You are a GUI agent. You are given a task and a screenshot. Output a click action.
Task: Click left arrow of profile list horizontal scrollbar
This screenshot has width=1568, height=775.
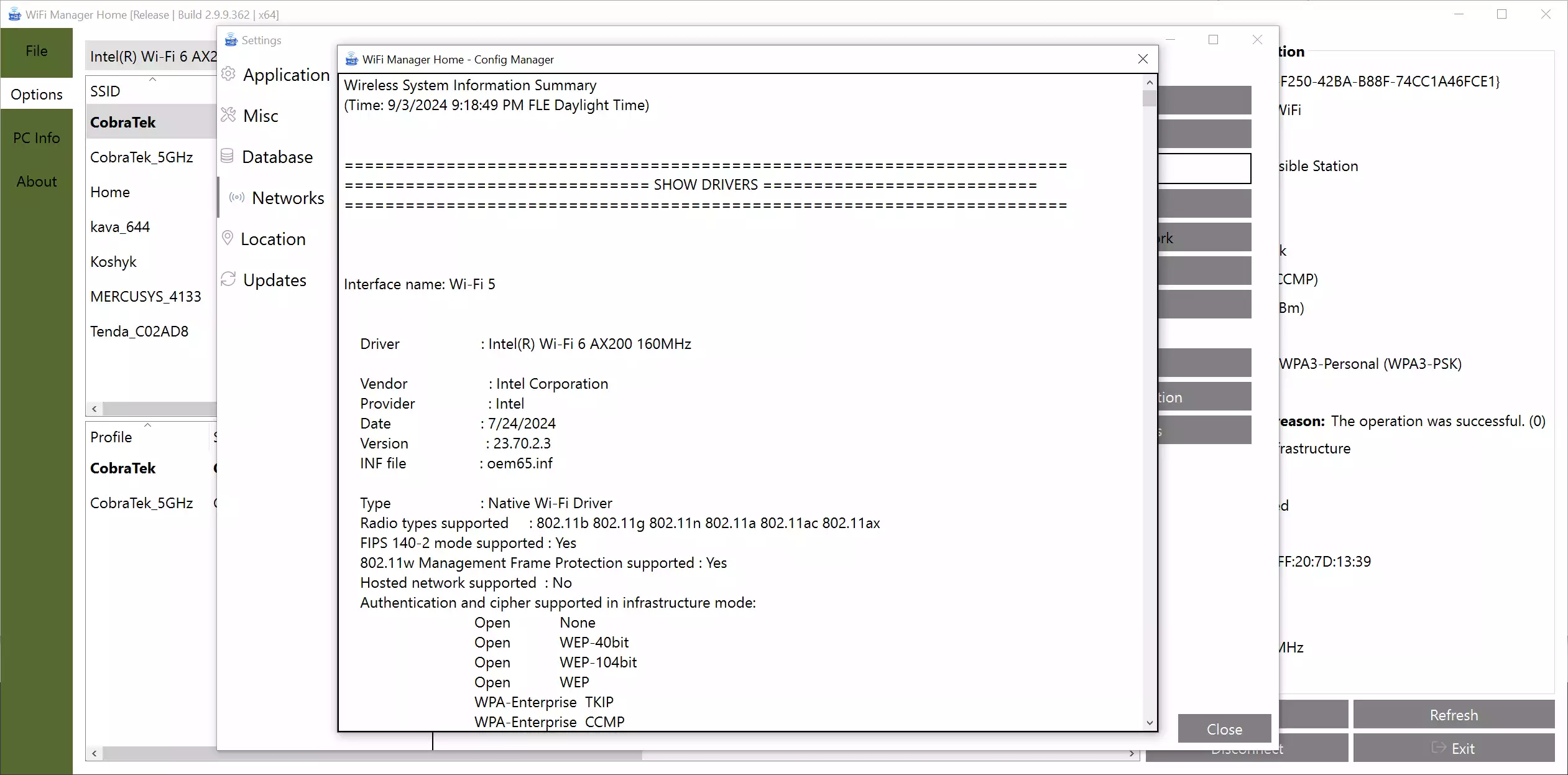pos(94,753)
